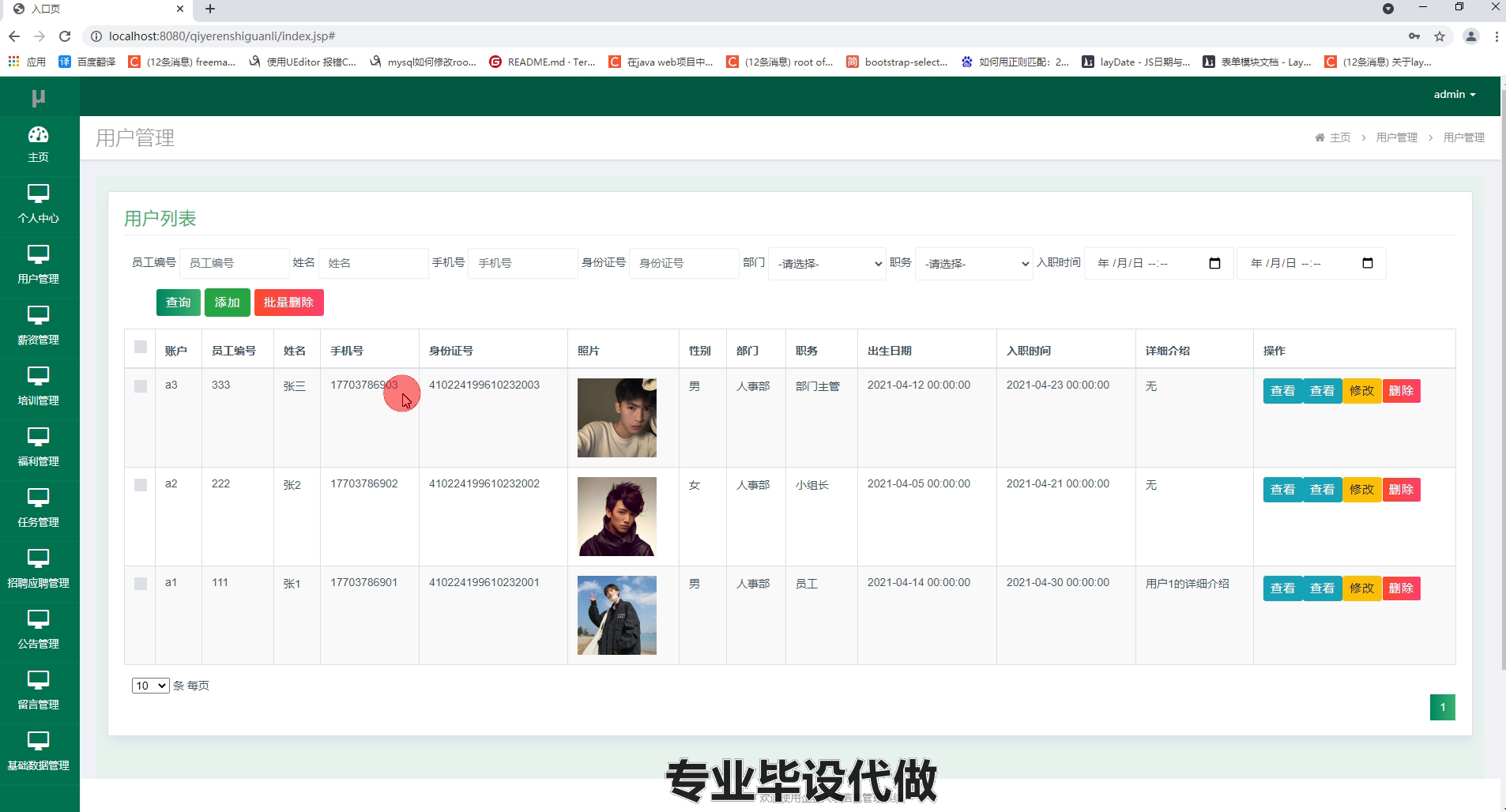Toggle select-all checkbox in table header
The height and width of the screenshot is (812, 1506).
141,347
